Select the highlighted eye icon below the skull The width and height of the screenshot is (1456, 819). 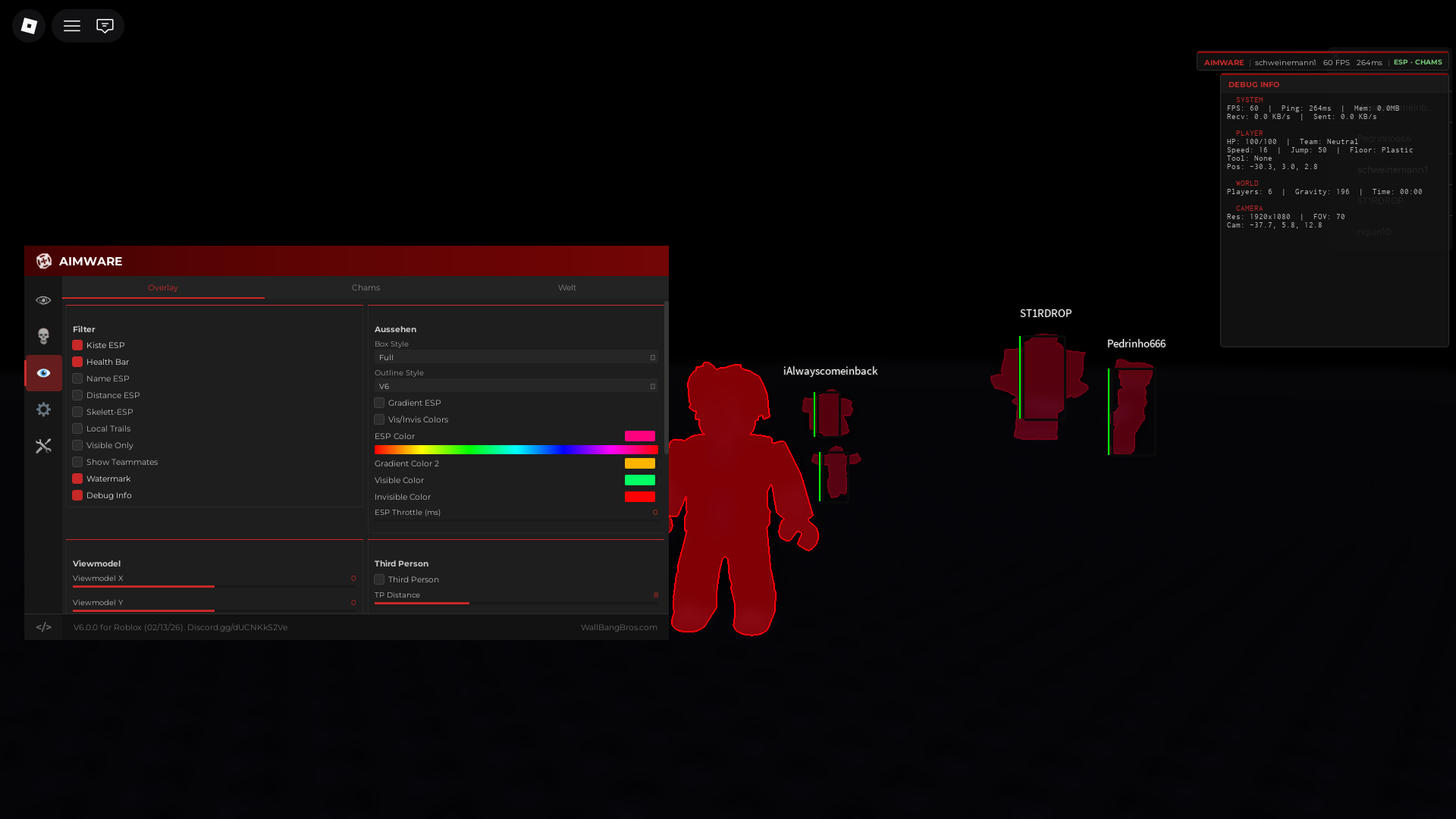coord(43,373)
